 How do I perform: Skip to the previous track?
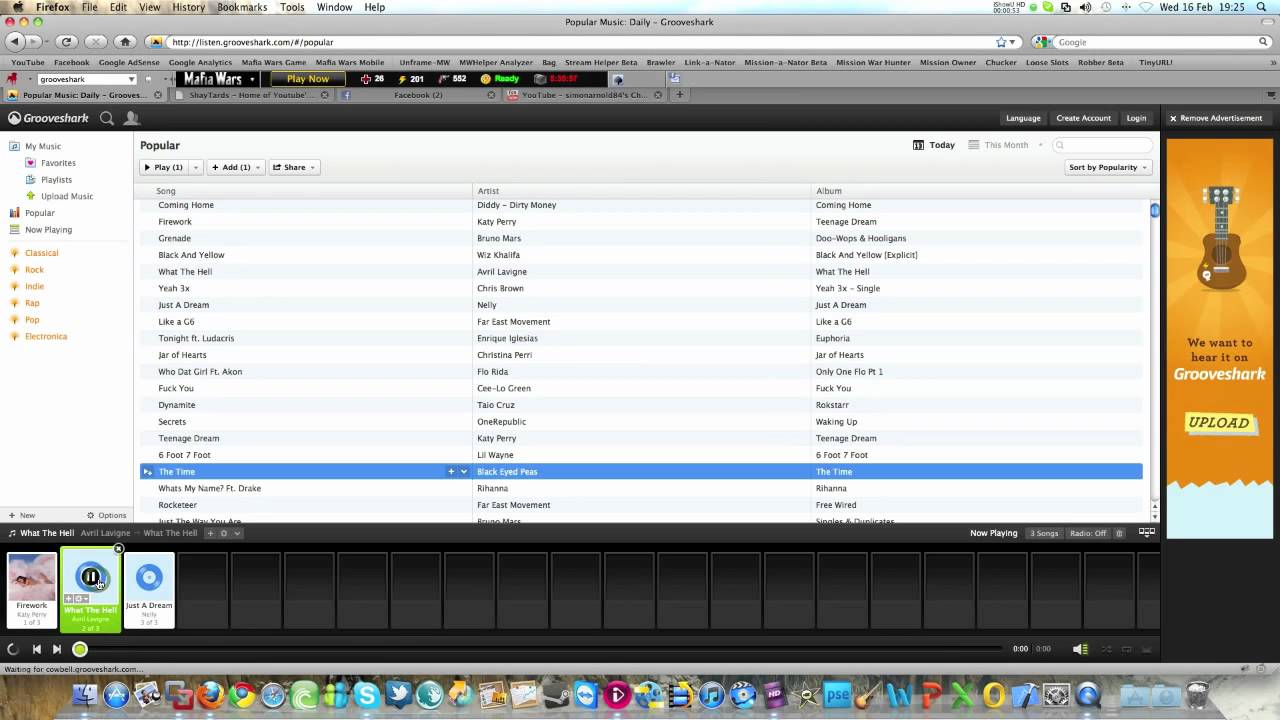(37, 649)
